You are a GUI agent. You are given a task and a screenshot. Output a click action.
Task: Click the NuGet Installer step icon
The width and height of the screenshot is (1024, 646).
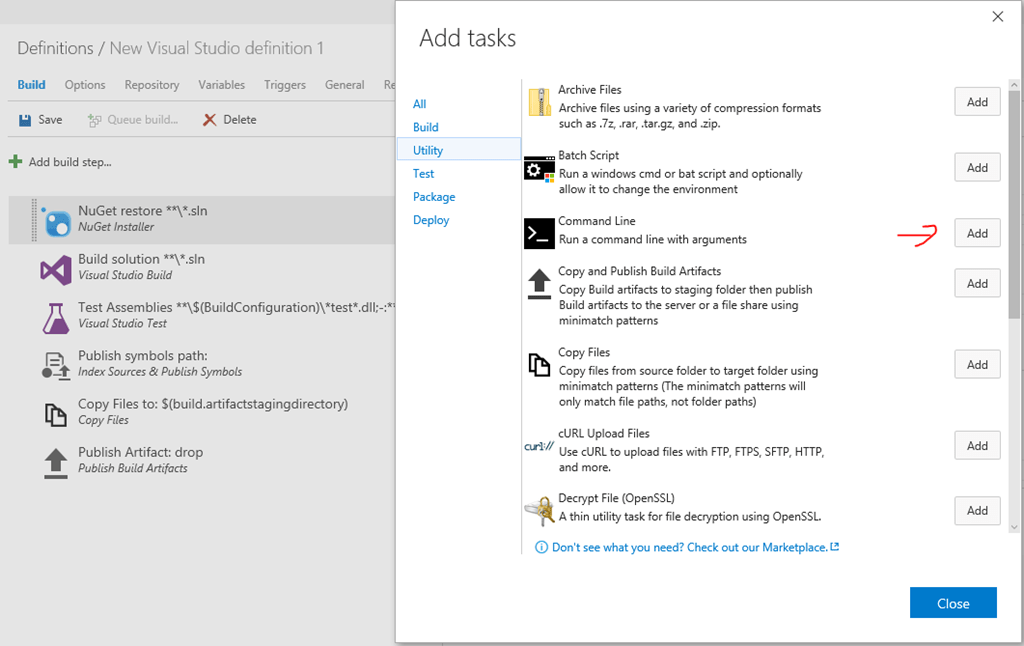pyautogui.click(x=56, y=221)
